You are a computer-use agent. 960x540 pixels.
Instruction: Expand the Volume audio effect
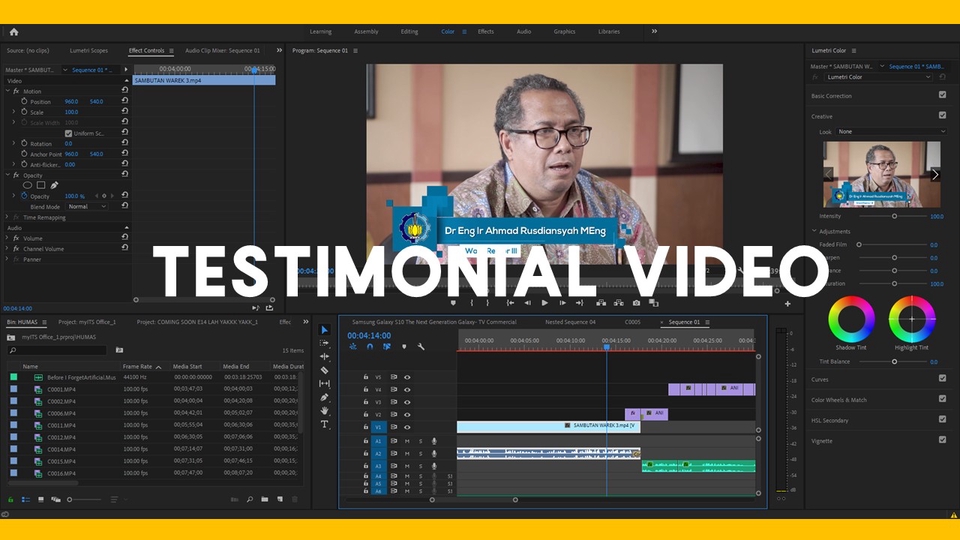pyautogui.click(x=7, y=238)
